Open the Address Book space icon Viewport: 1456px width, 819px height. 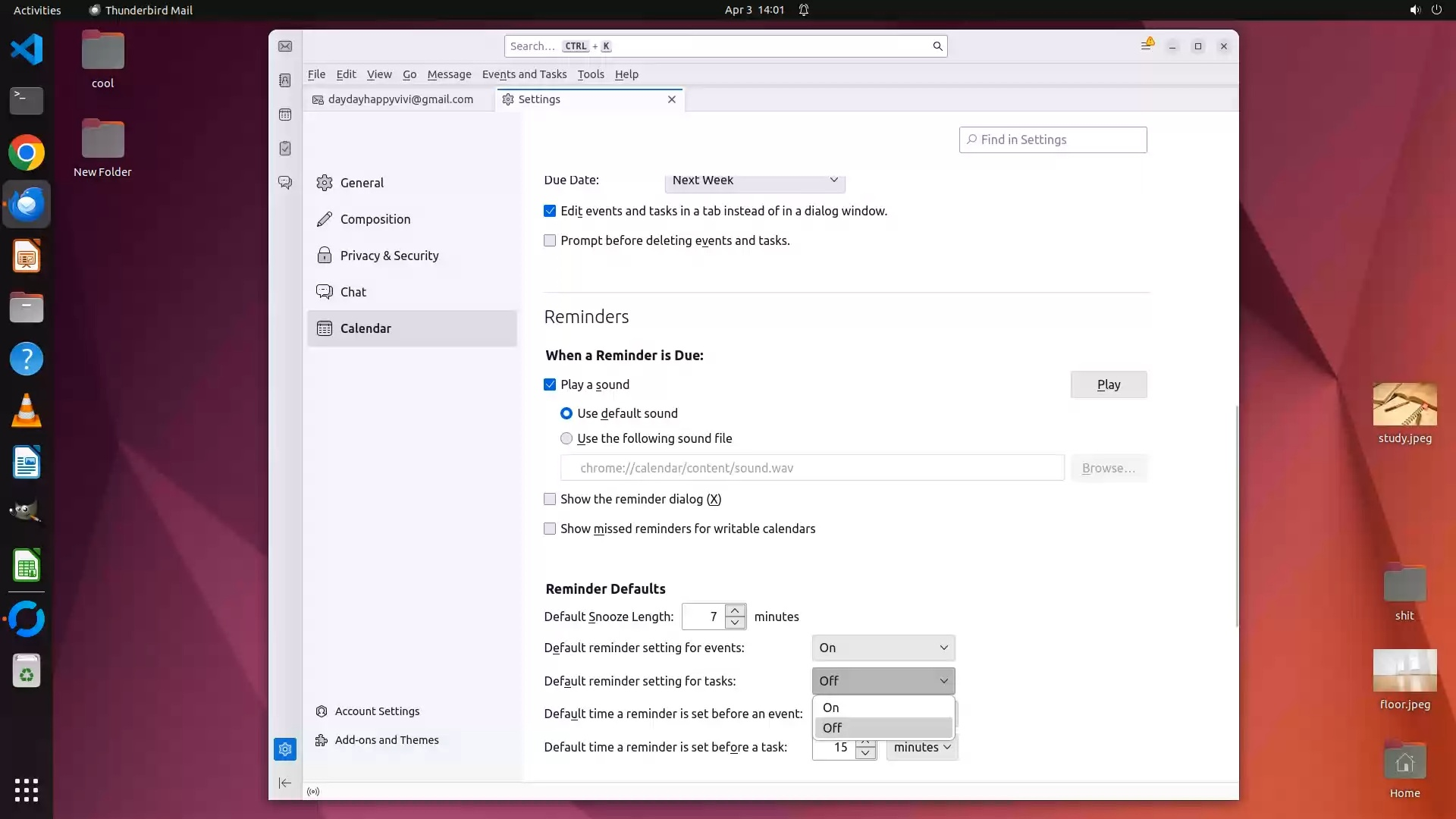point(285,80)
